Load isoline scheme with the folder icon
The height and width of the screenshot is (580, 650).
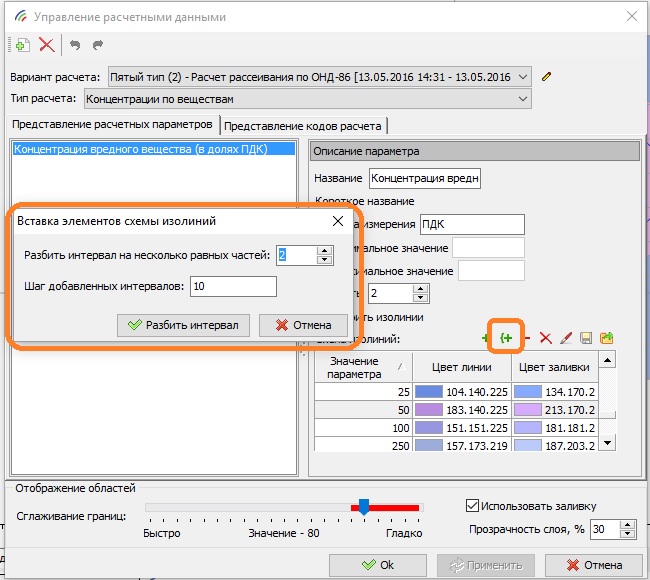(x=606, y=339)
